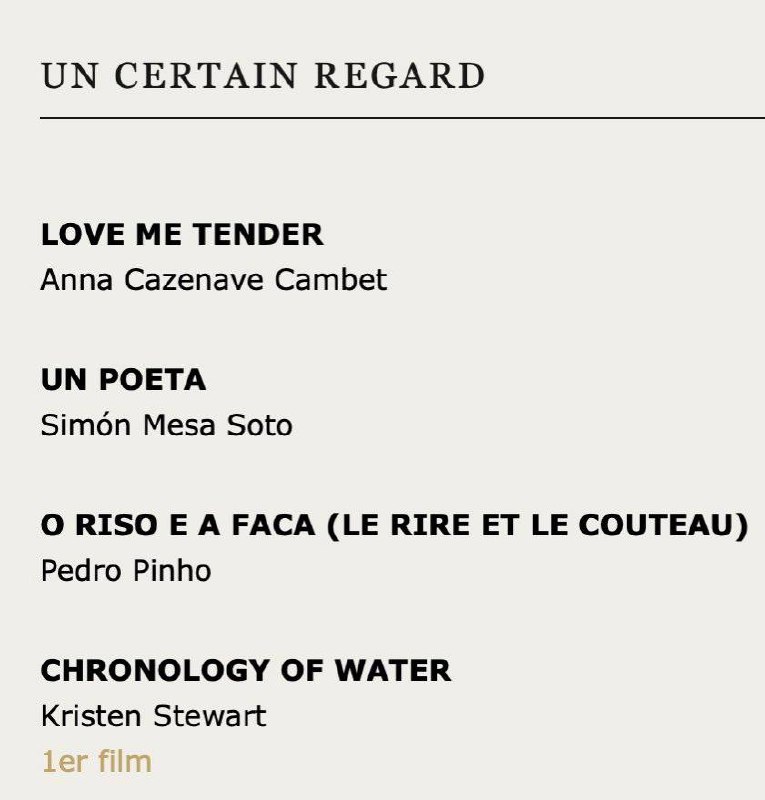Screen dimensions: 765x800
Task: Click the word REGARD in the heading
Action: pyautogui.click(x=400, y=76)
